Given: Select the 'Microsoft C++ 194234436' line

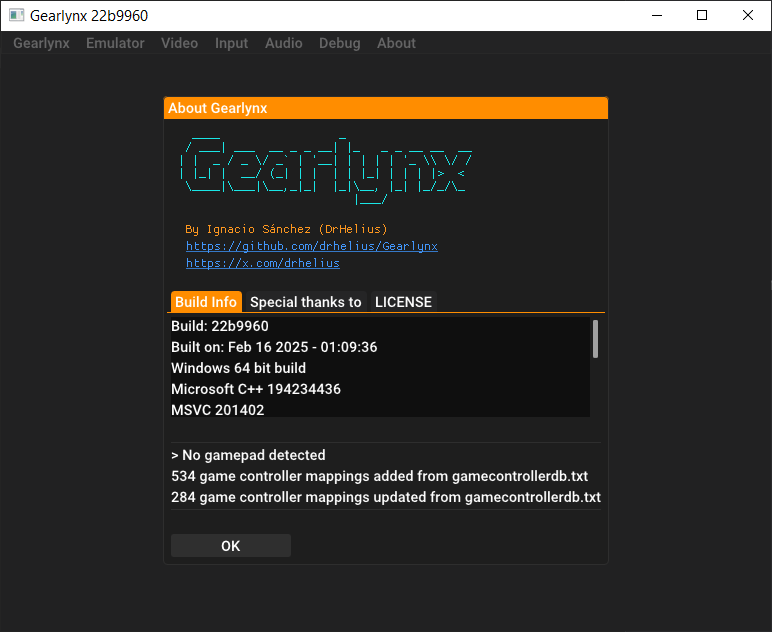Looking at the screenshot, I should pyautogui.click(x=256, y=389).
